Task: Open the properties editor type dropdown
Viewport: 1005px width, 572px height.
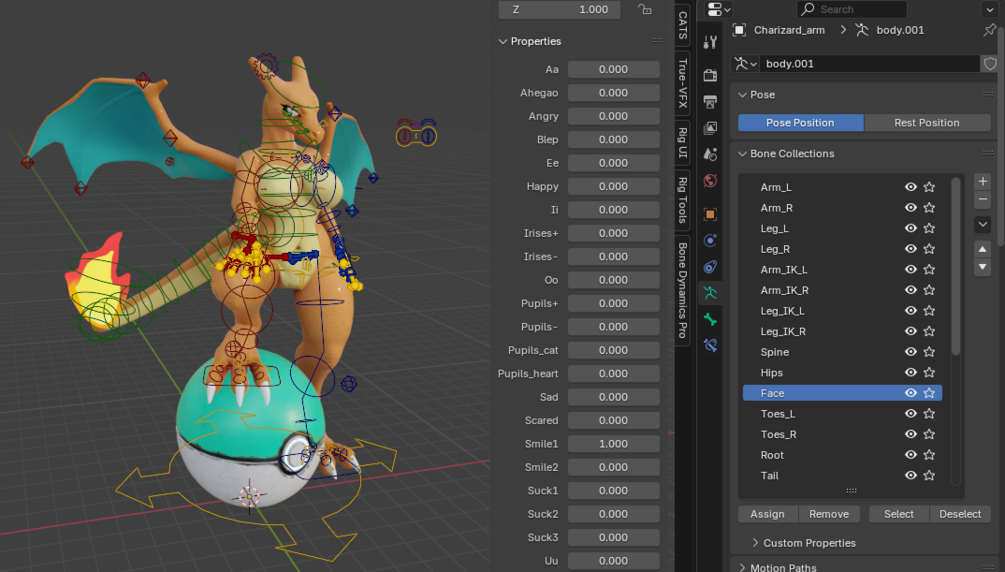Action: coord(718,9)
